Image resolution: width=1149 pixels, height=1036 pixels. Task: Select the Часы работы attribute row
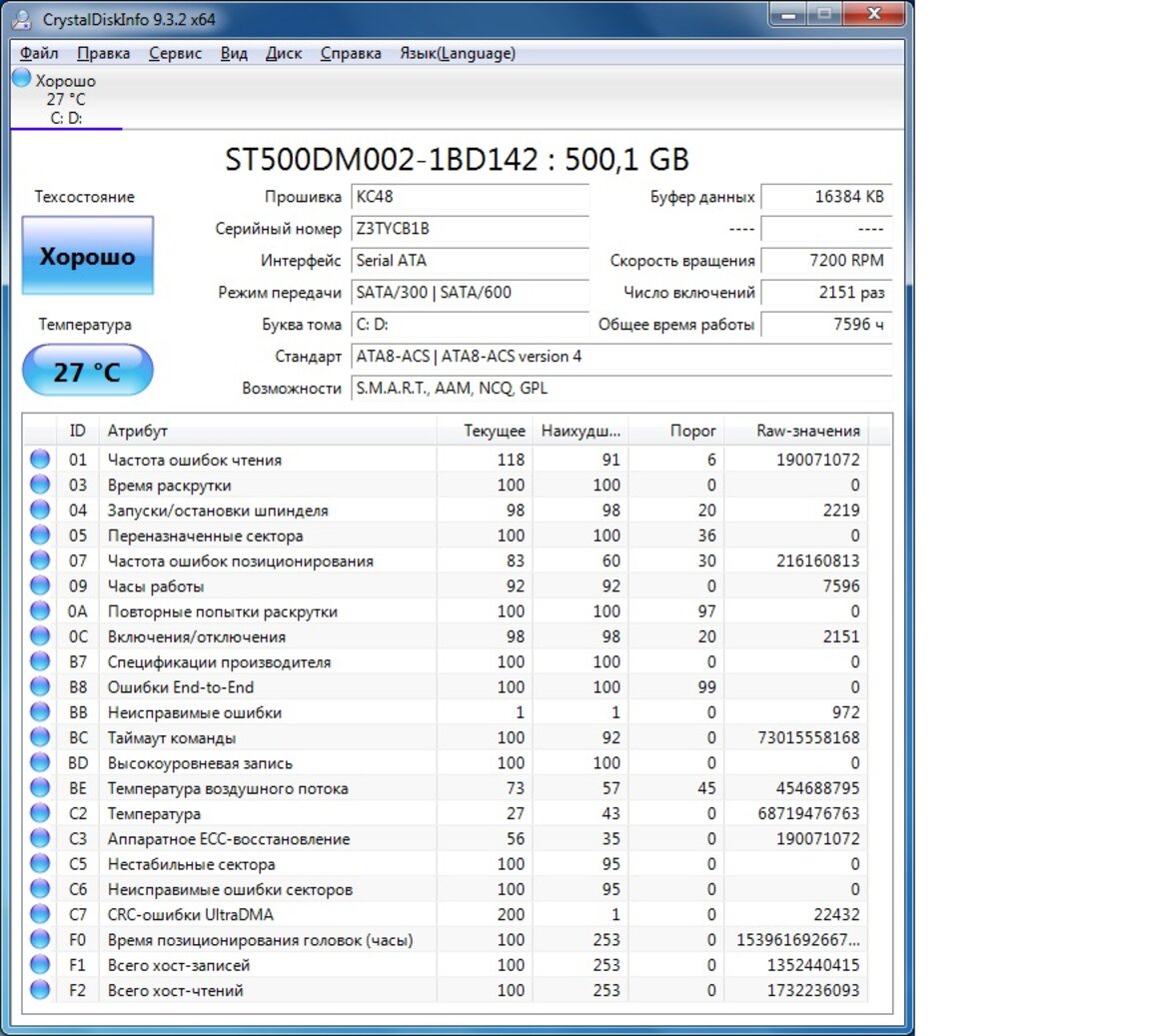pyautogui.click(x=156, y=586)
